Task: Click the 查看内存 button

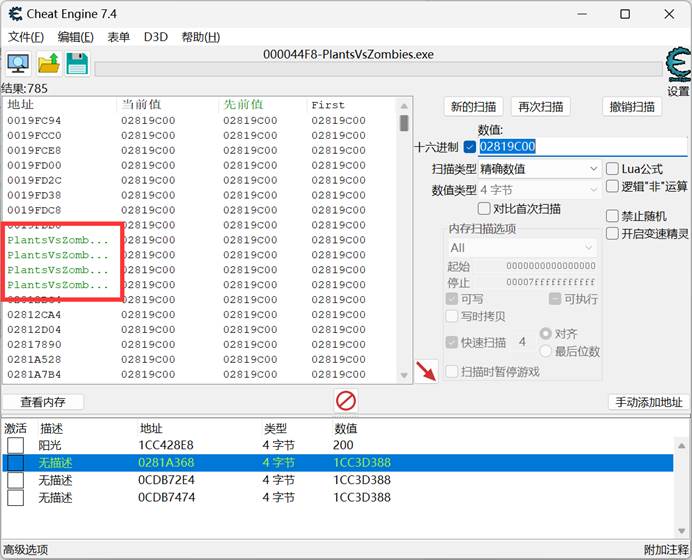Action: point(43,402)
